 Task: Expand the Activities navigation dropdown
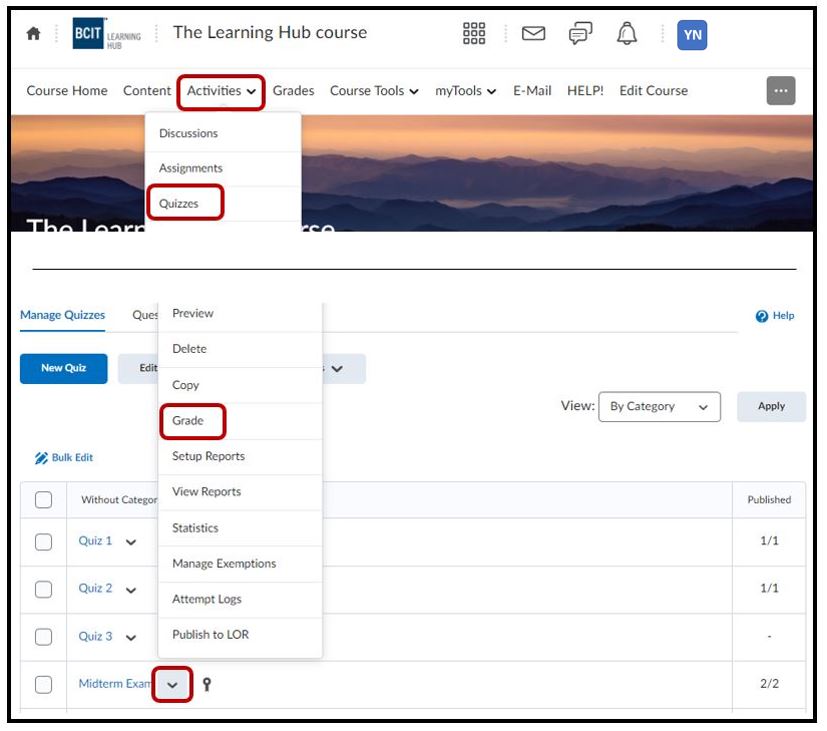[x=221, y=91]
